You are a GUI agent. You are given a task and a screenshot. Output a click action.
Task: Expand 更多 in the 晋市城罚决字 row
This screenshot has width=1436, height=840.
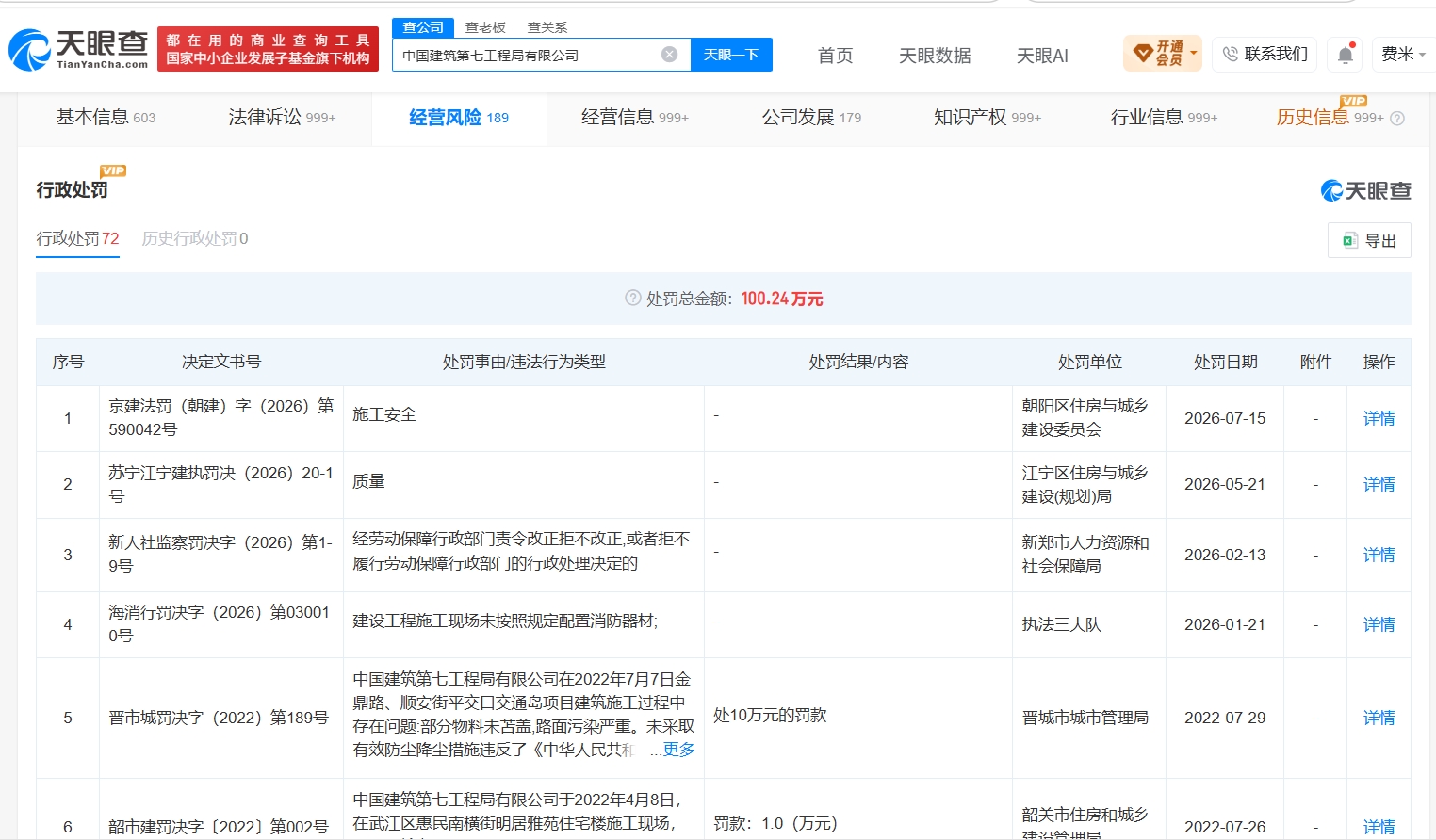click(678, 750)
